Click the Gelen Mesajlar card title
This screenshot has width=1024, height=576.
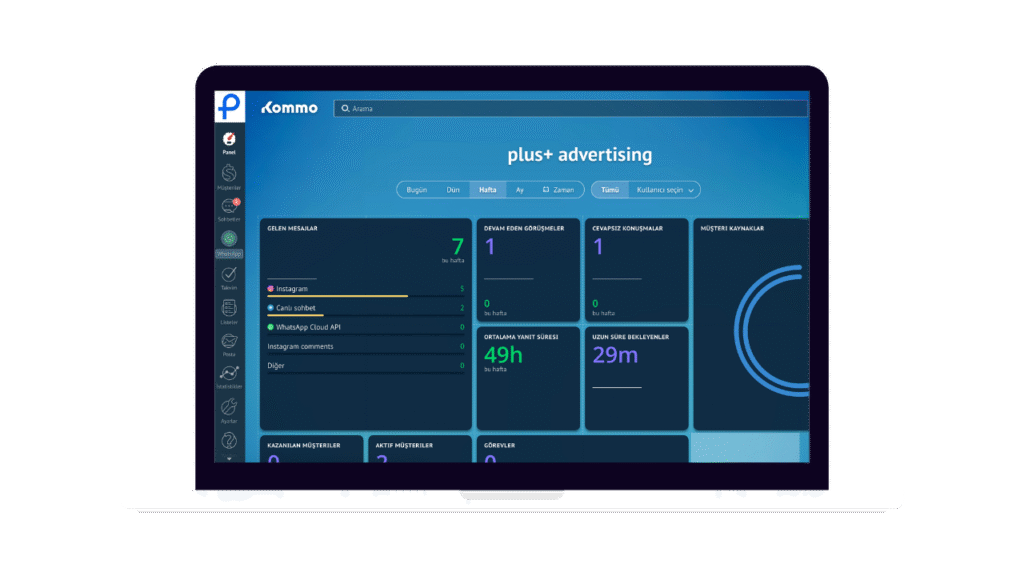pyautogui.click(x=293, y=229)
